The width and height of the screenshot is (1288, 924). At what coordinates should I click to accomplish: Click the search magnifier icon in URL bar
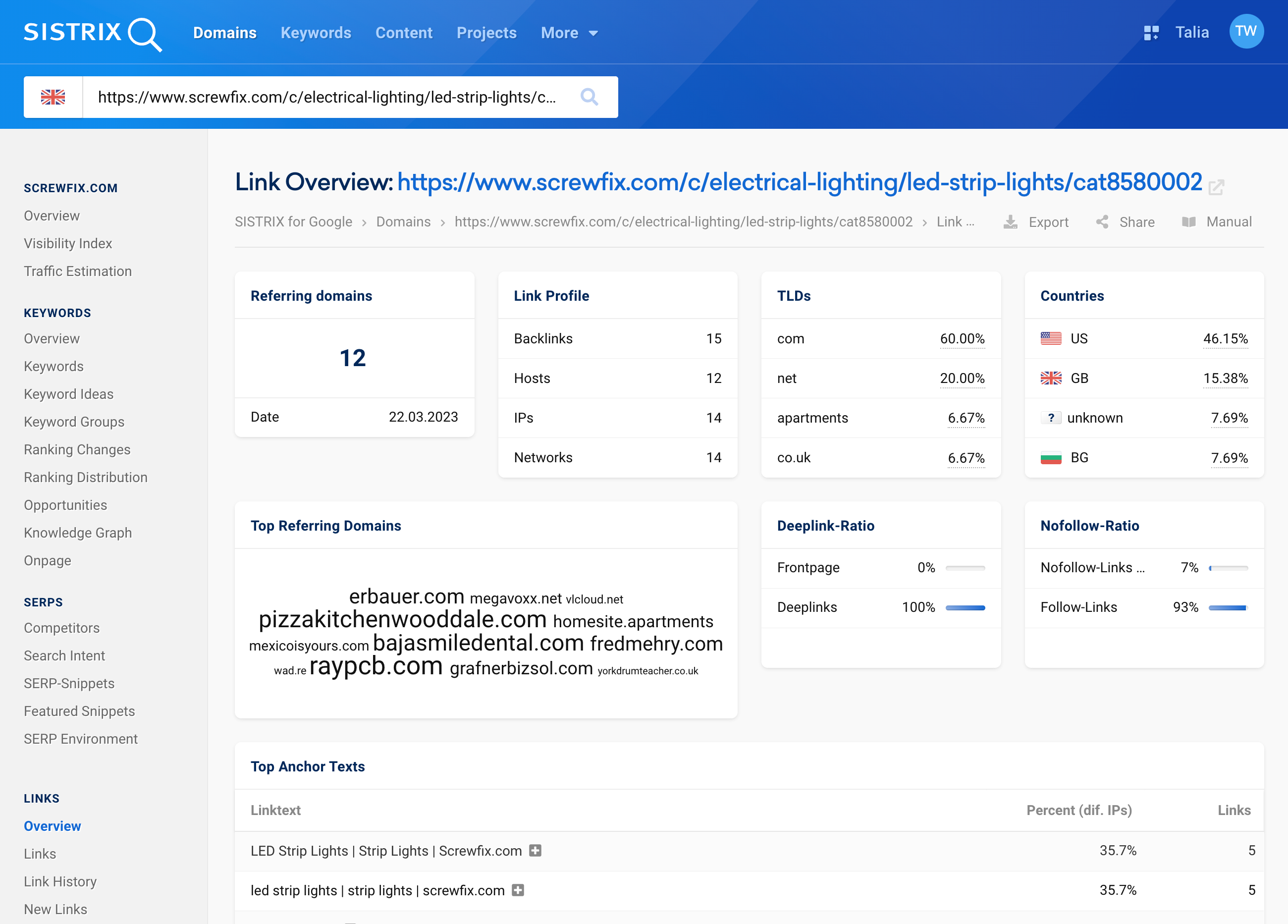pos(589,97)
